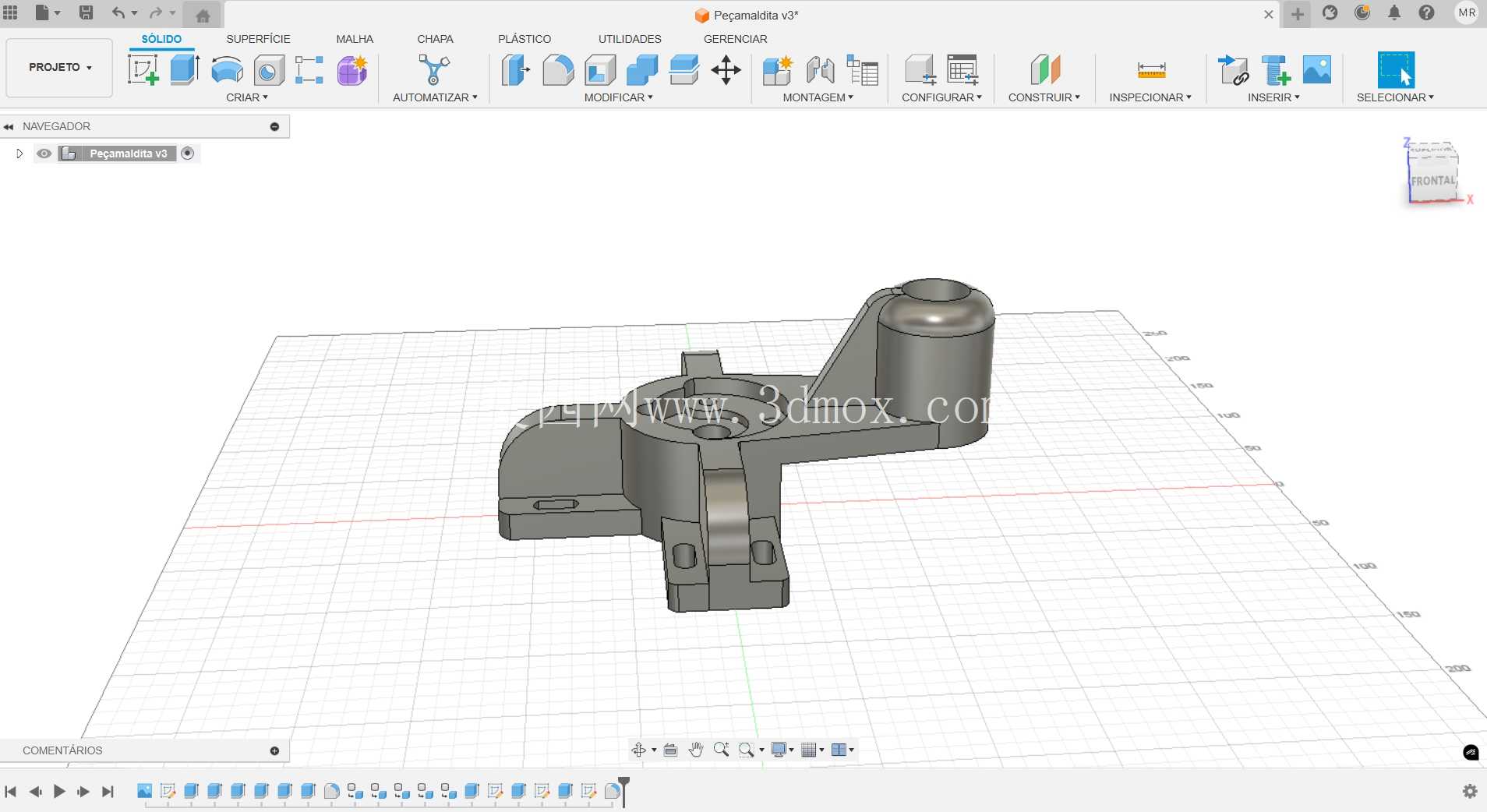Viewport: 1487px width, 812px height.
Task: Move the timeline end marker
Action: [623, 789]
